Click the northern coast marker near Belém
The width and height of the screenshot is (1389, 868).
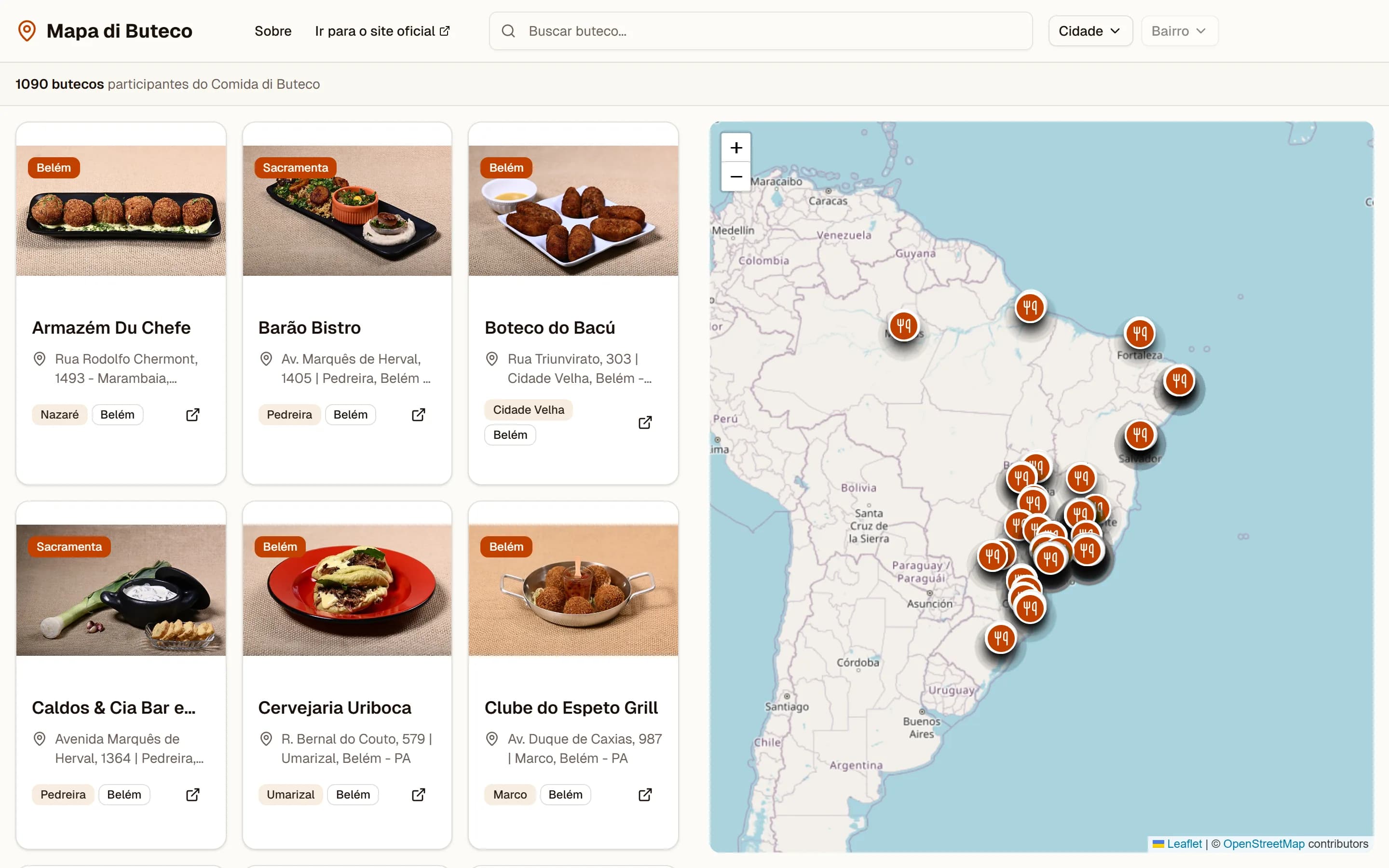[x=1030, y=307]
